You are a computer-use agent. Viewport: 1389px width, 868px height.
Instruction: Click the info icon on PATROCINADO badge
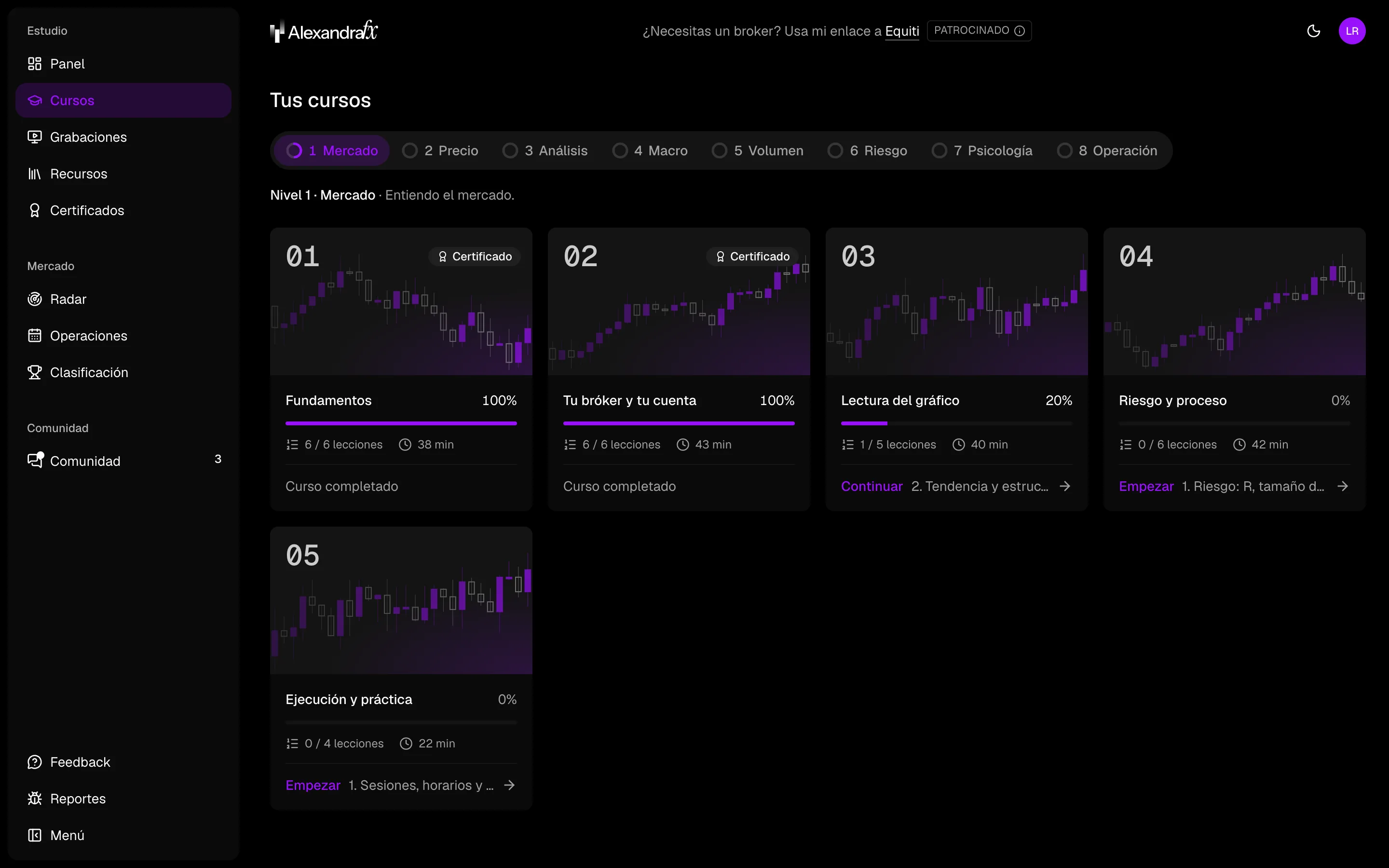tap(1020, 30)
